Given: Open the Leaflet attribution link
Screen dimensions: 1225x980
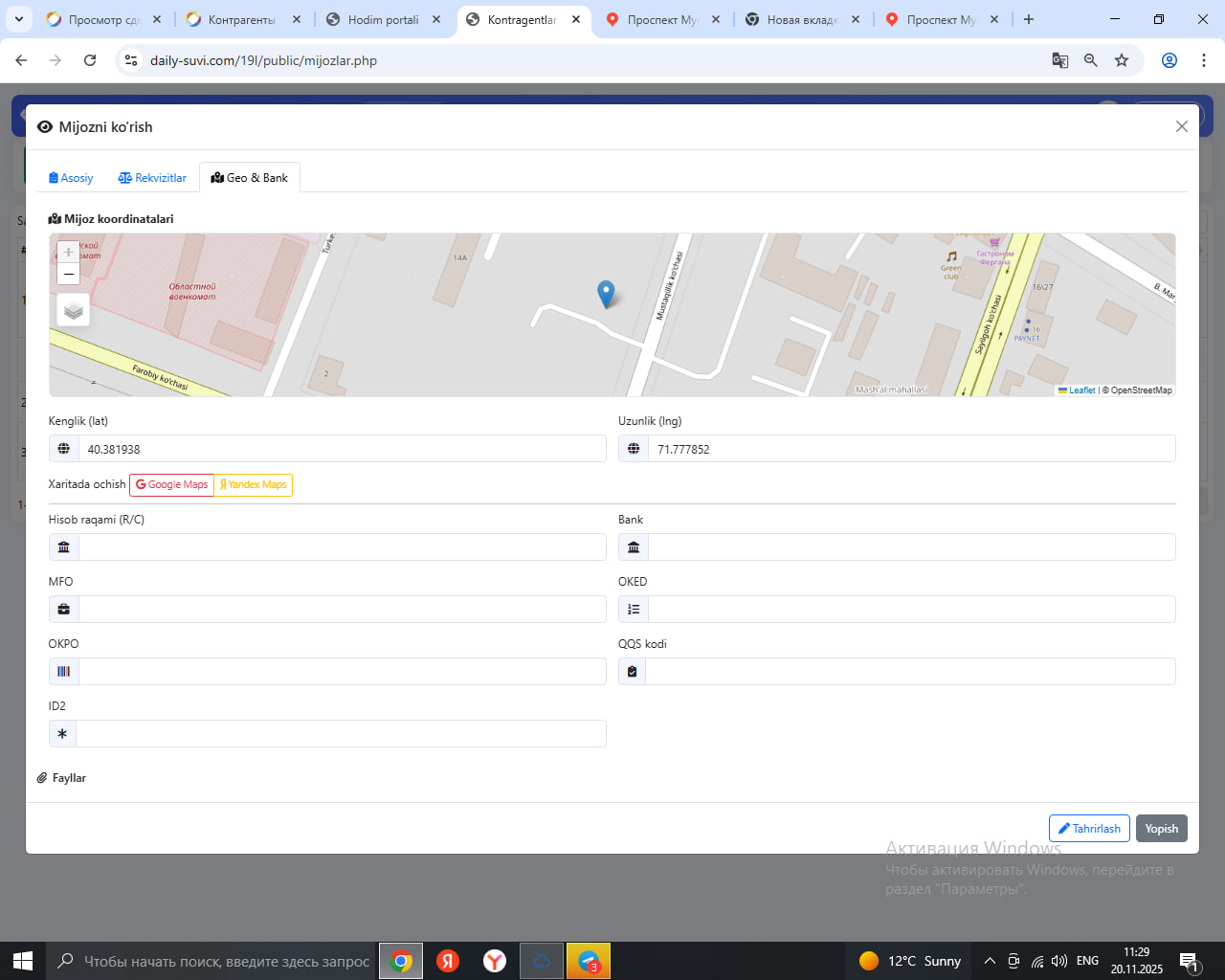Looking at the screenshot, I should click(1081, 390).
